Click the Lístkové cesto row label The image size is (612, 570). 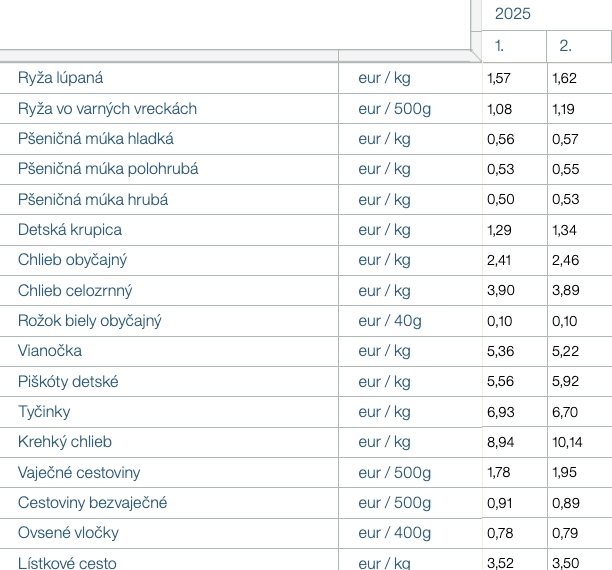click(67, 562)
